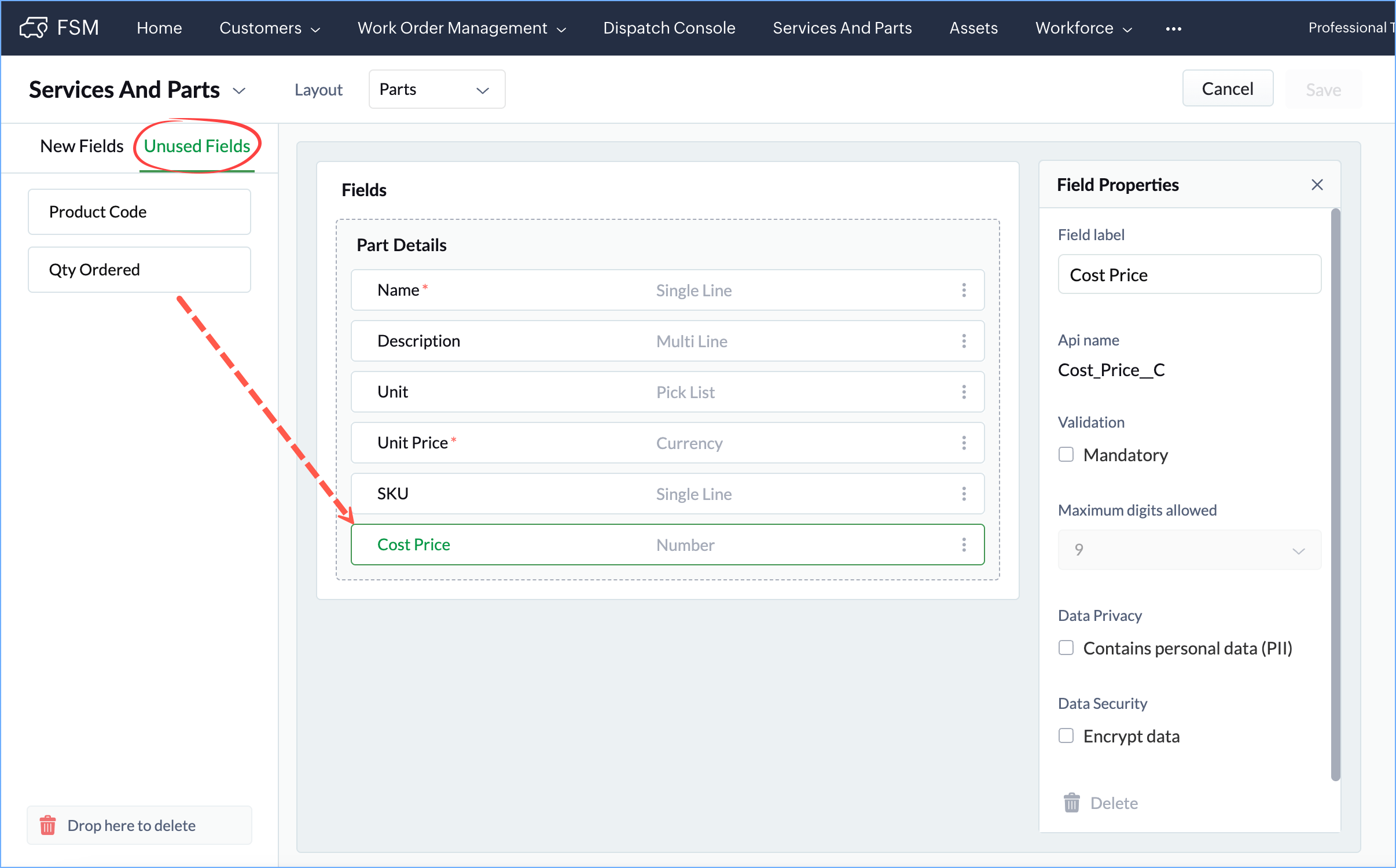Open the Cost Price field three-dot menu
Screen dimensions: 1396x868
[x=964, y=545]
